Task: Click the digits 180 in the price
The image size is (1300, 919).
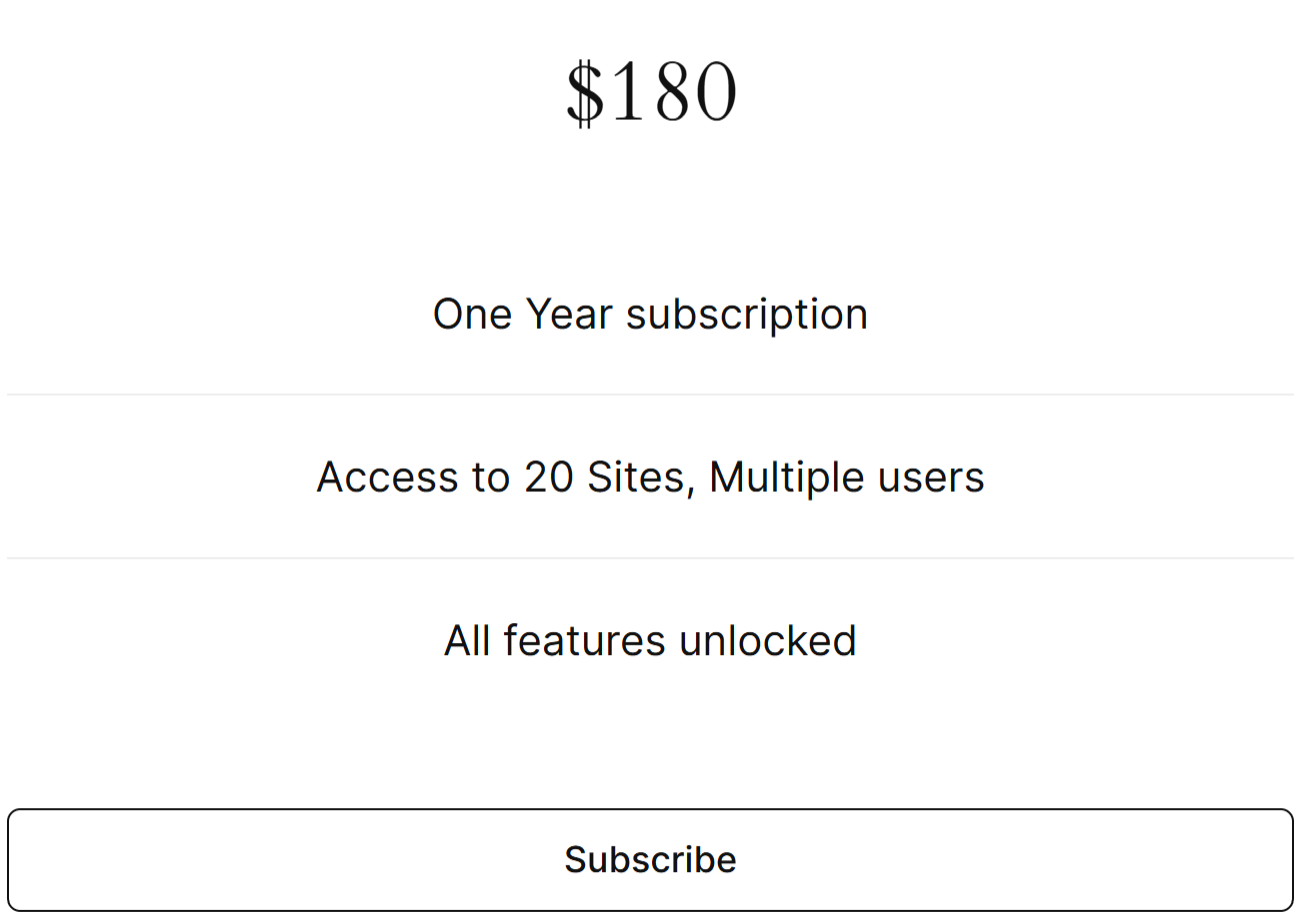Action: 674,93
